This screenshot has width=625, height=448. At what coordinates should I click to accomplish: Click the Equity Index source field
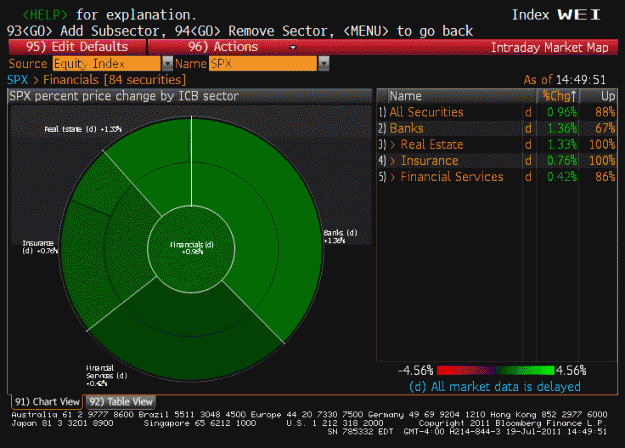106,64
